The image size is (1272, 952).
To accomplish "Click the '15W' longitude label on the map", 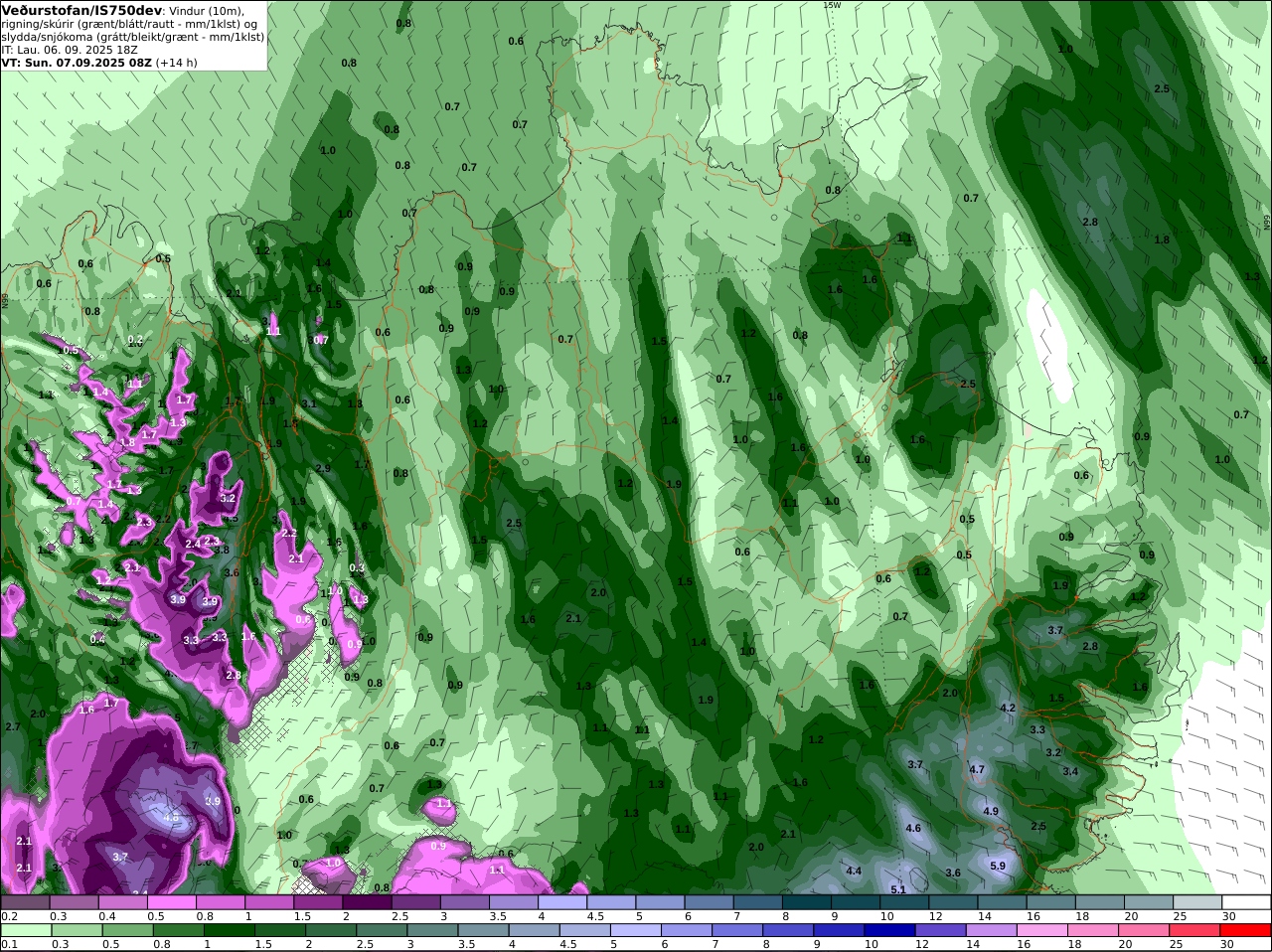I will coord(832,5).
